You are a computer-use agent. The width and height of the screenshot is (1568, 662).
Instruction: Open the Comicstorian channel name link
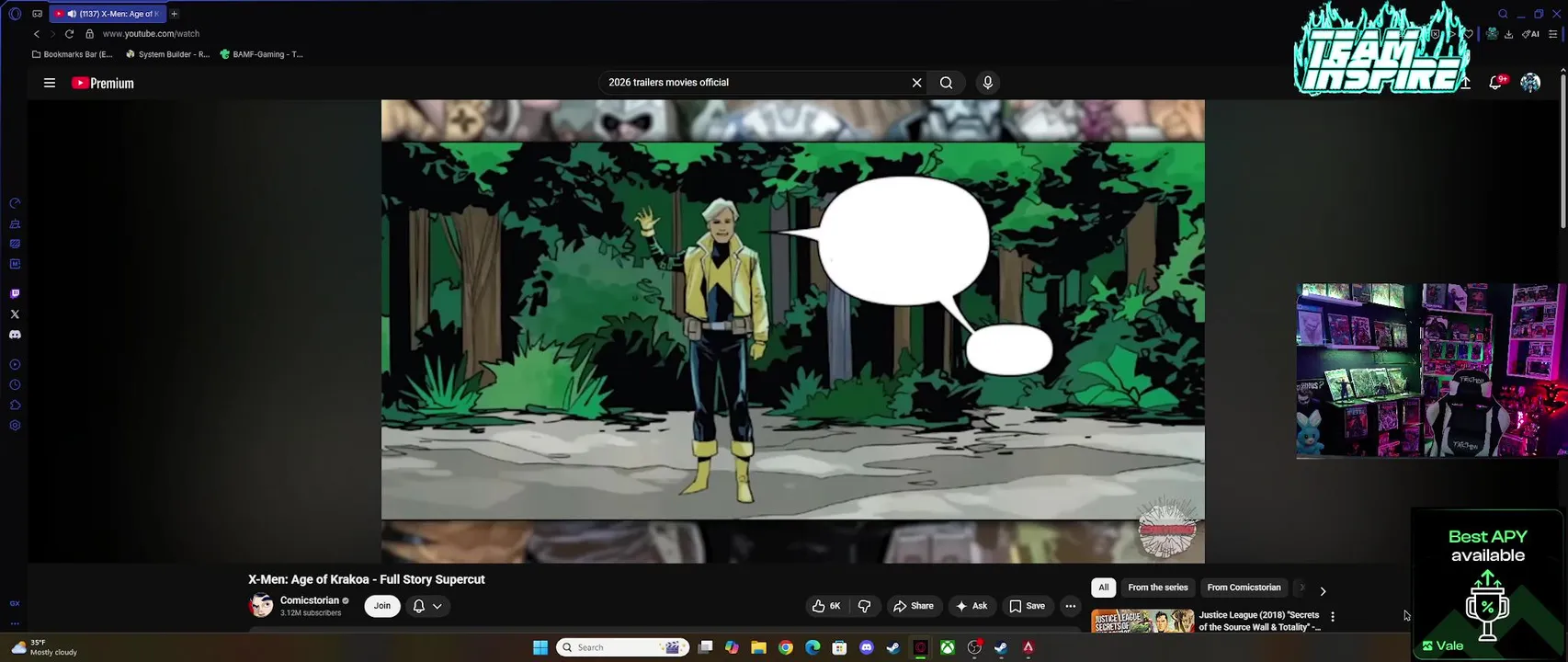[x=310, y=600]
